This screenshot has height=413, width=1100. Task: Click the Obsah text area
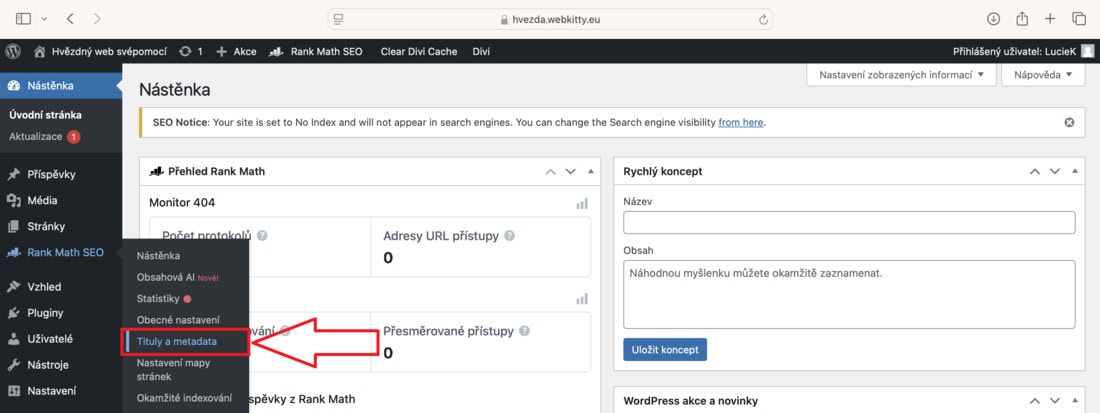pos(849,294)
